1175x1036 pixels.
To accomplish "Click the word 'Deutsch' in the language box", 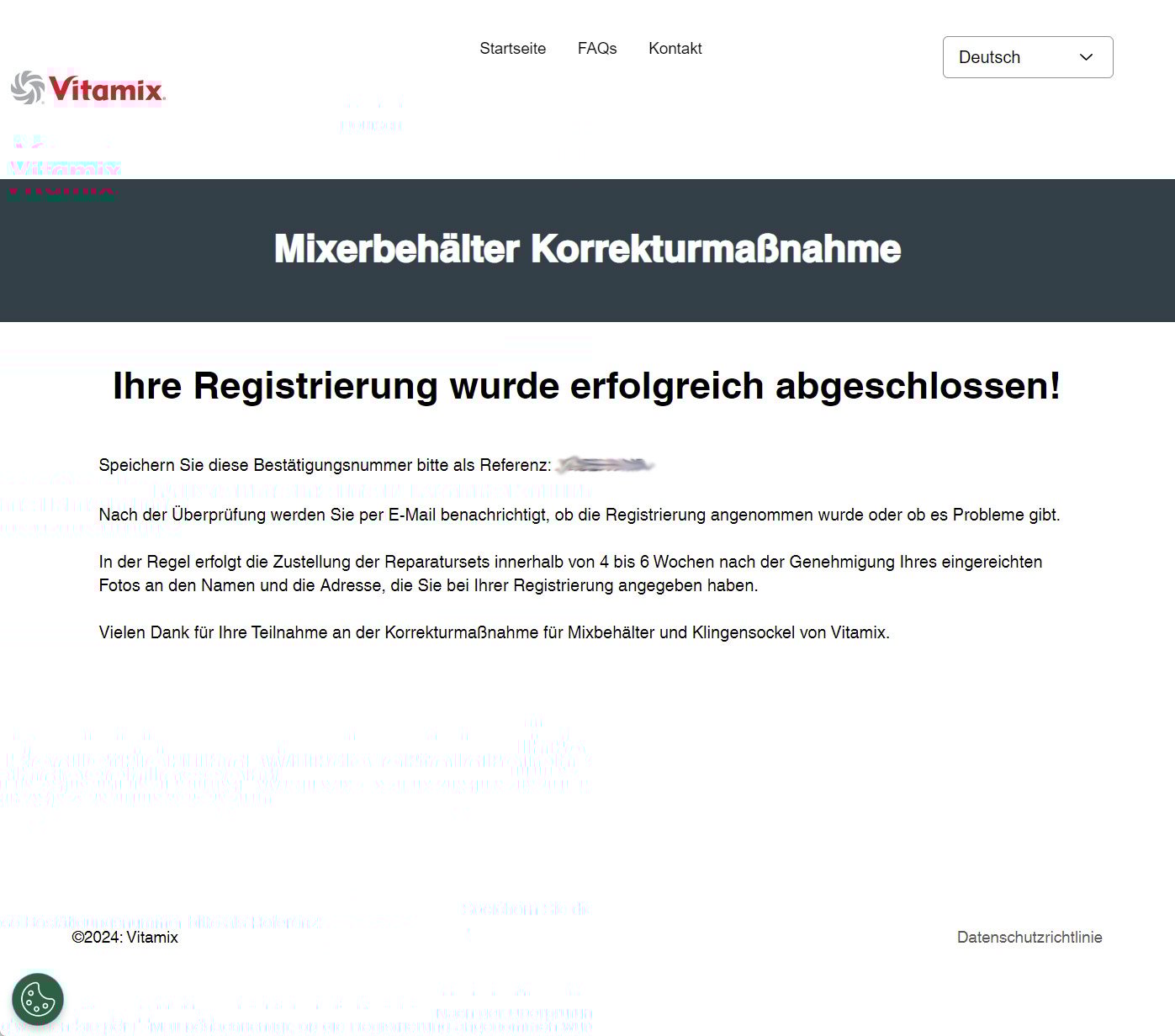I will click(x=989, y=57).
